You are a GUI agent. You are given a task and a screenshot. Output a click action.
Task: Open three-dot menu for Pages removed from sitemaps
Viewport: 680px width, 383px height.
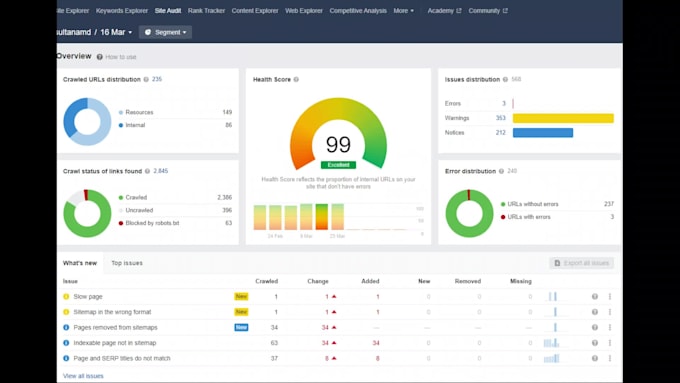point(610,327)
